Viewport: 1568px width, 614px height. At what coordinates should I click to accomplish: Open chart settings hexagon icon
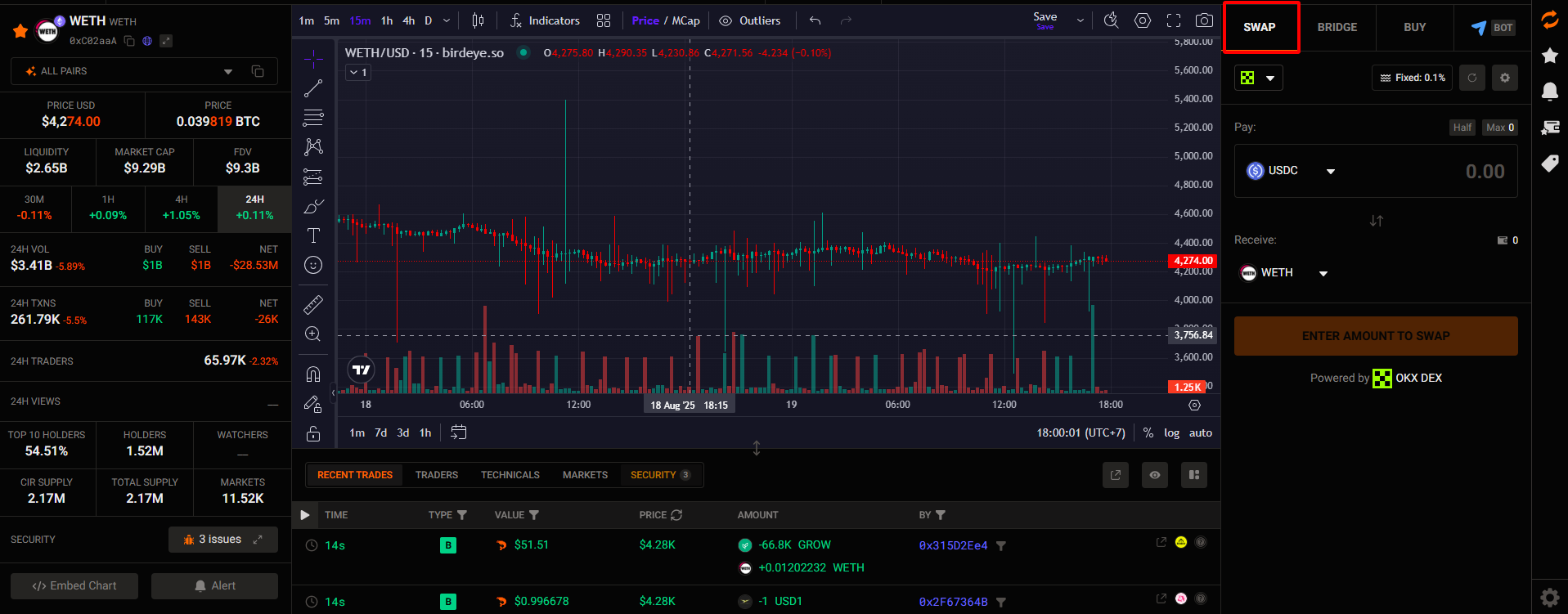tap(1143, 20)
